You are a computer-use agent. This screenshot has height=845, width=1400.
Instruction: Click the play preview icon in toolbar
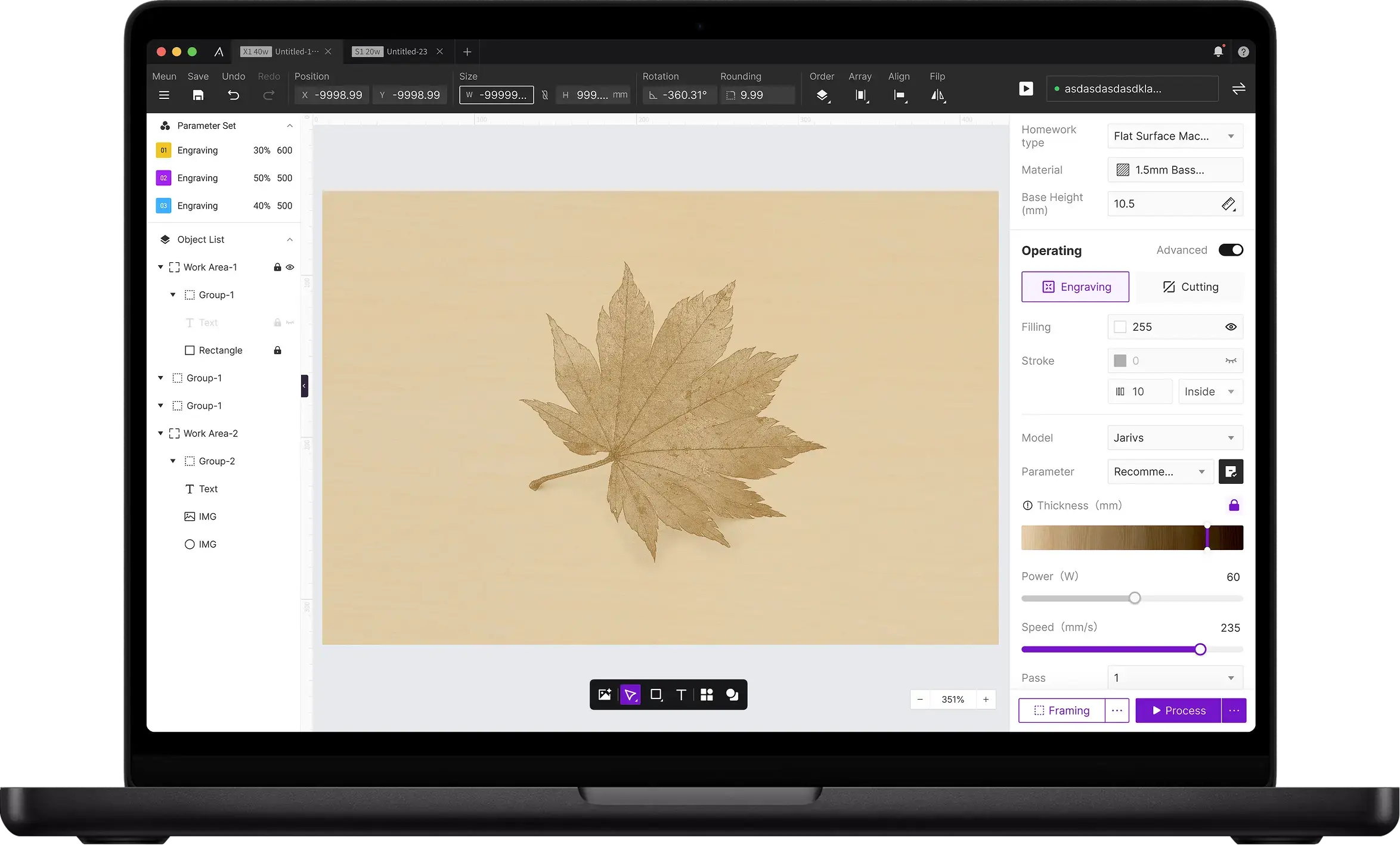tap(1026, 89)
